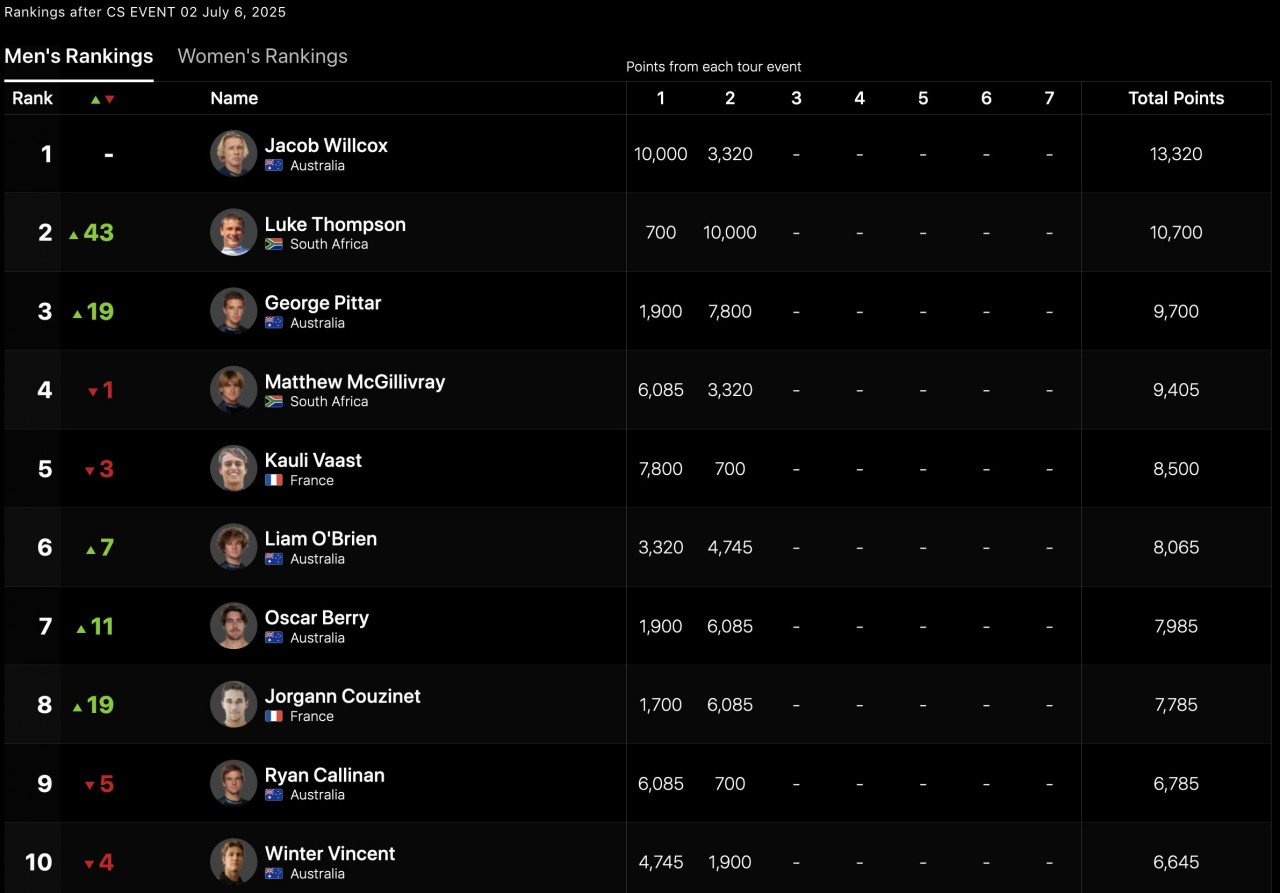Viewport: 1280px width, 893px height.
Task: Click Ryan Callinan's avatar
Action: coord(234,783)
